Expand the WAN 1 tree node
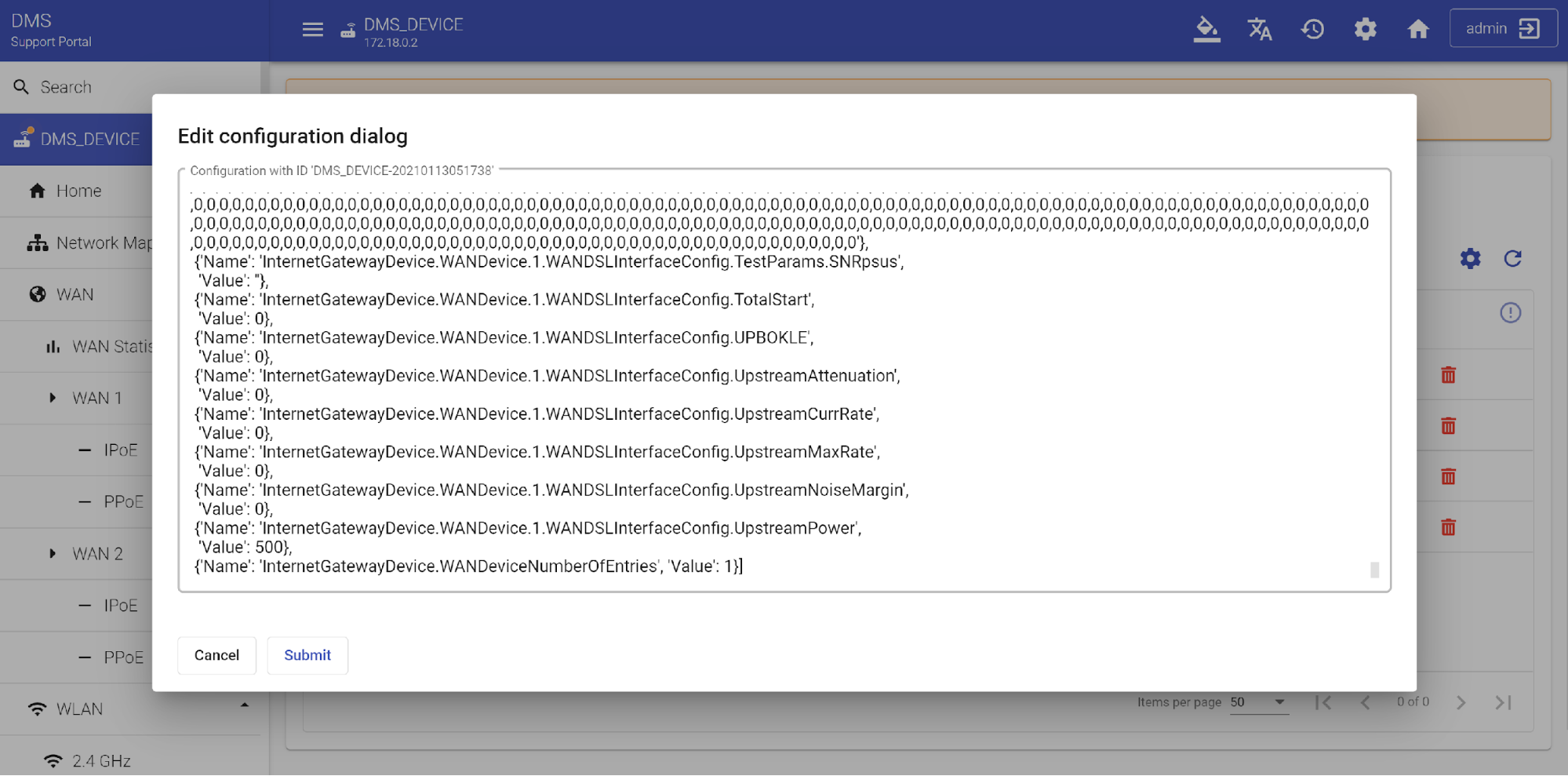 click(53, 398)
